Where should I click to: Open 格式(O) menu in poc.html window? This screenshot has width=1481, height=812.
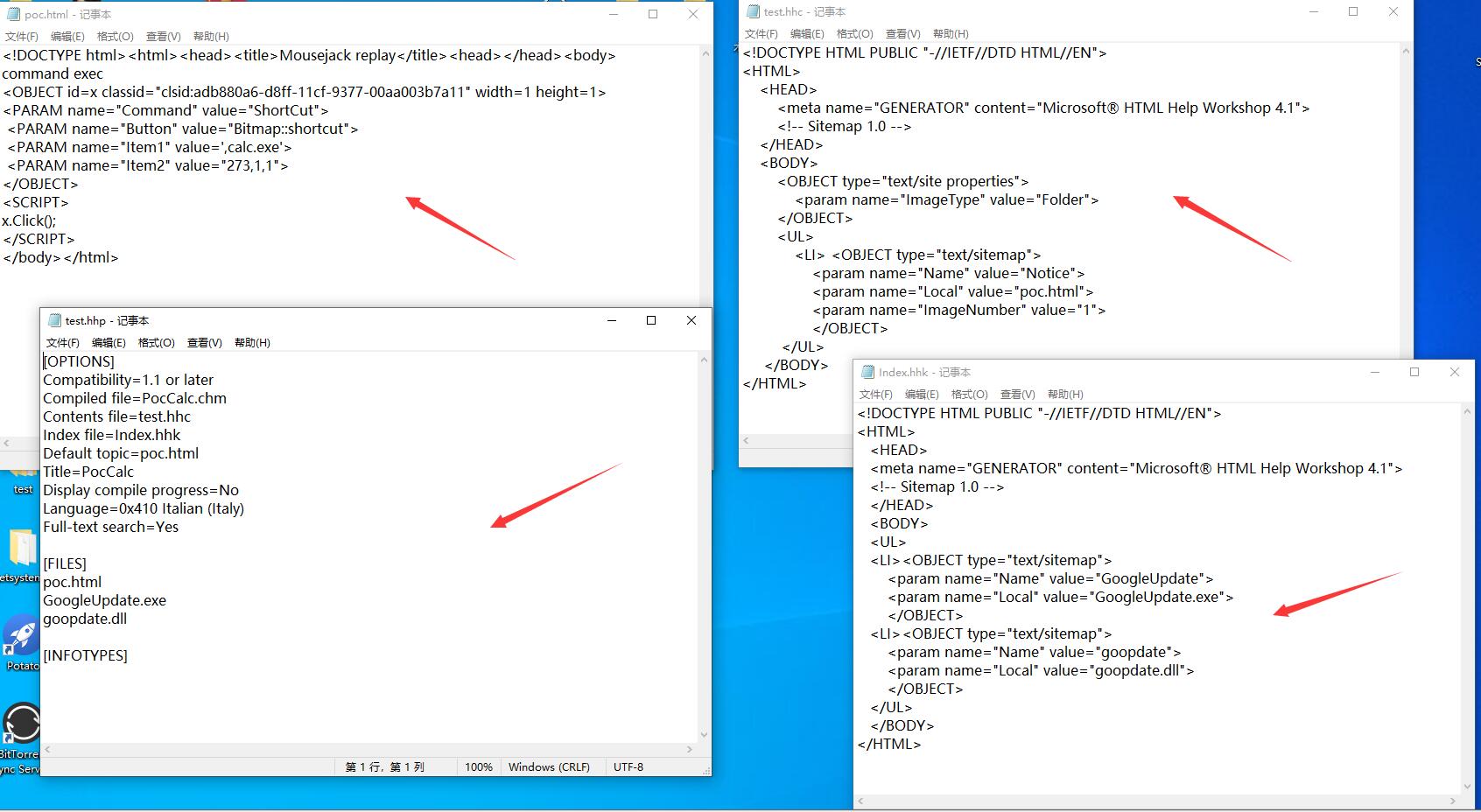115,36
